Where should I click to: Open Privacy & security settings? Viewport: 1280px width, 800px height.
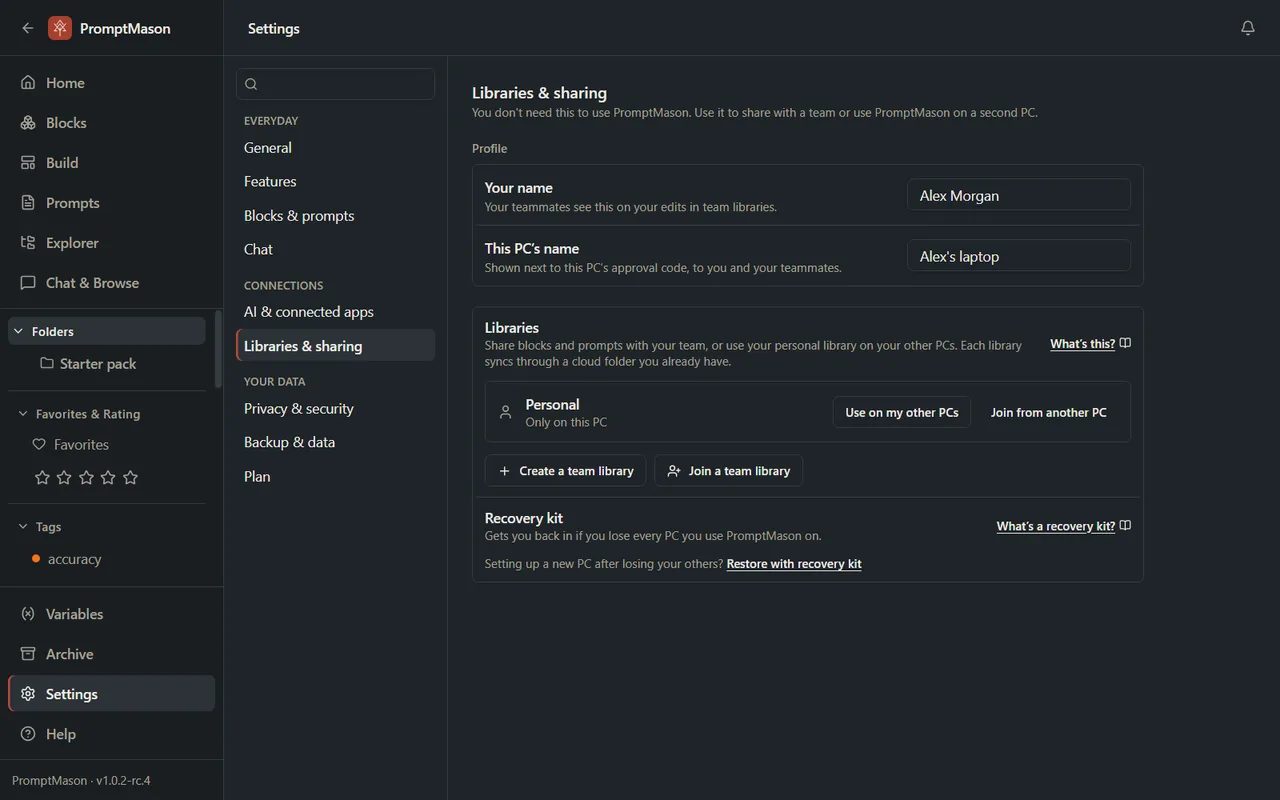coord(335,409)
